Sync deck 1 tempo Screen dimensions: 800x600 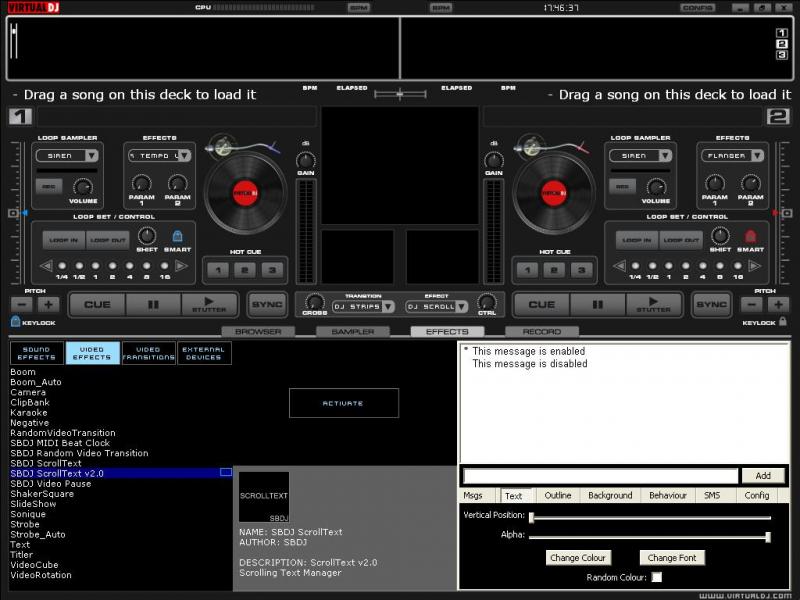(267, 305)
